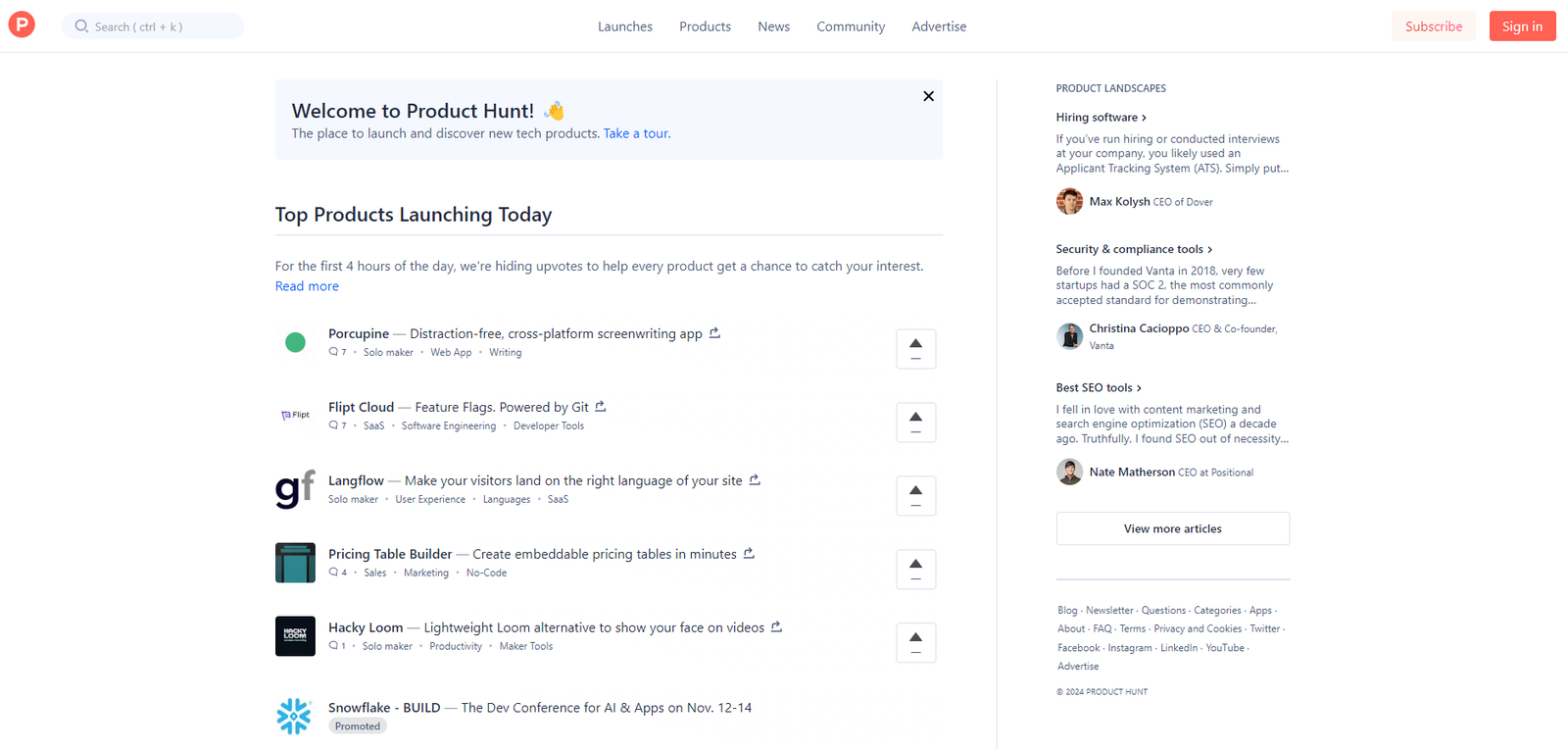The height and width of the screenshot is (749, 1568).
Task: Expand Security & compliance tools section
Action: click(x=1133, y=249)
